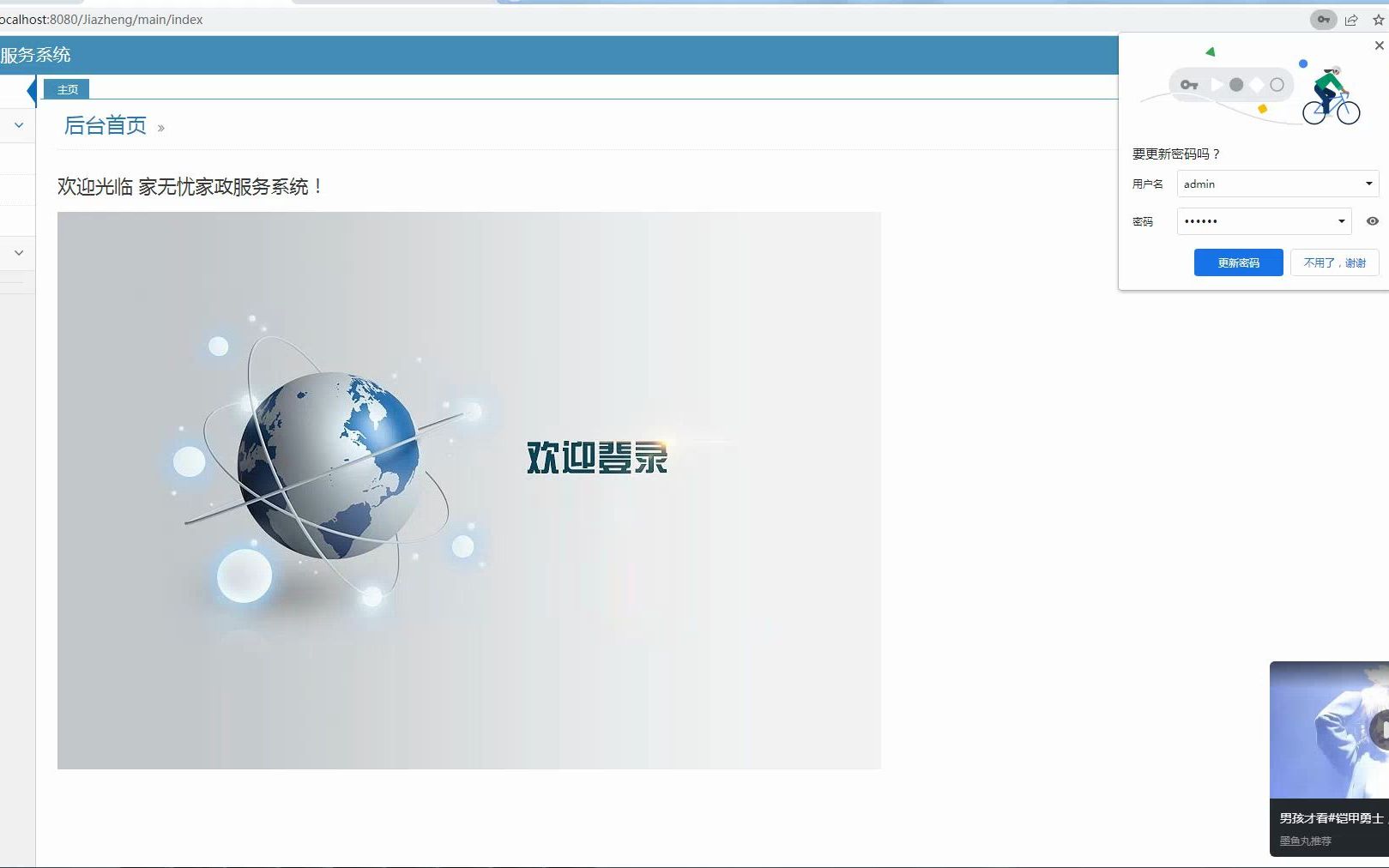Decline with the 不用了，谢谢 button
Screen dimensions: 1389x868
tap(1333, 262)
